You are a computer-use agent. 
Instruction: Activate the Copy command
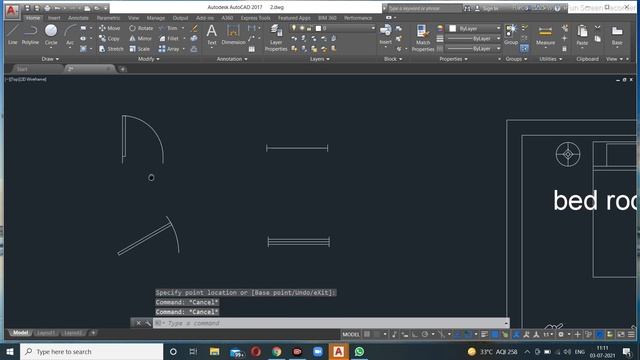[x=109, y=38]
